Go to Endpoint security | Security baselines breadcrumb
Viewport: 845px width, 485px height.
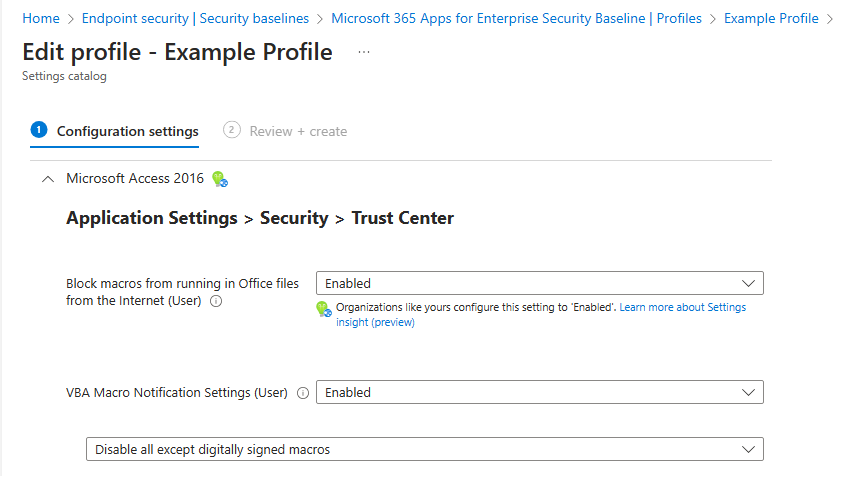click(195, 18)
